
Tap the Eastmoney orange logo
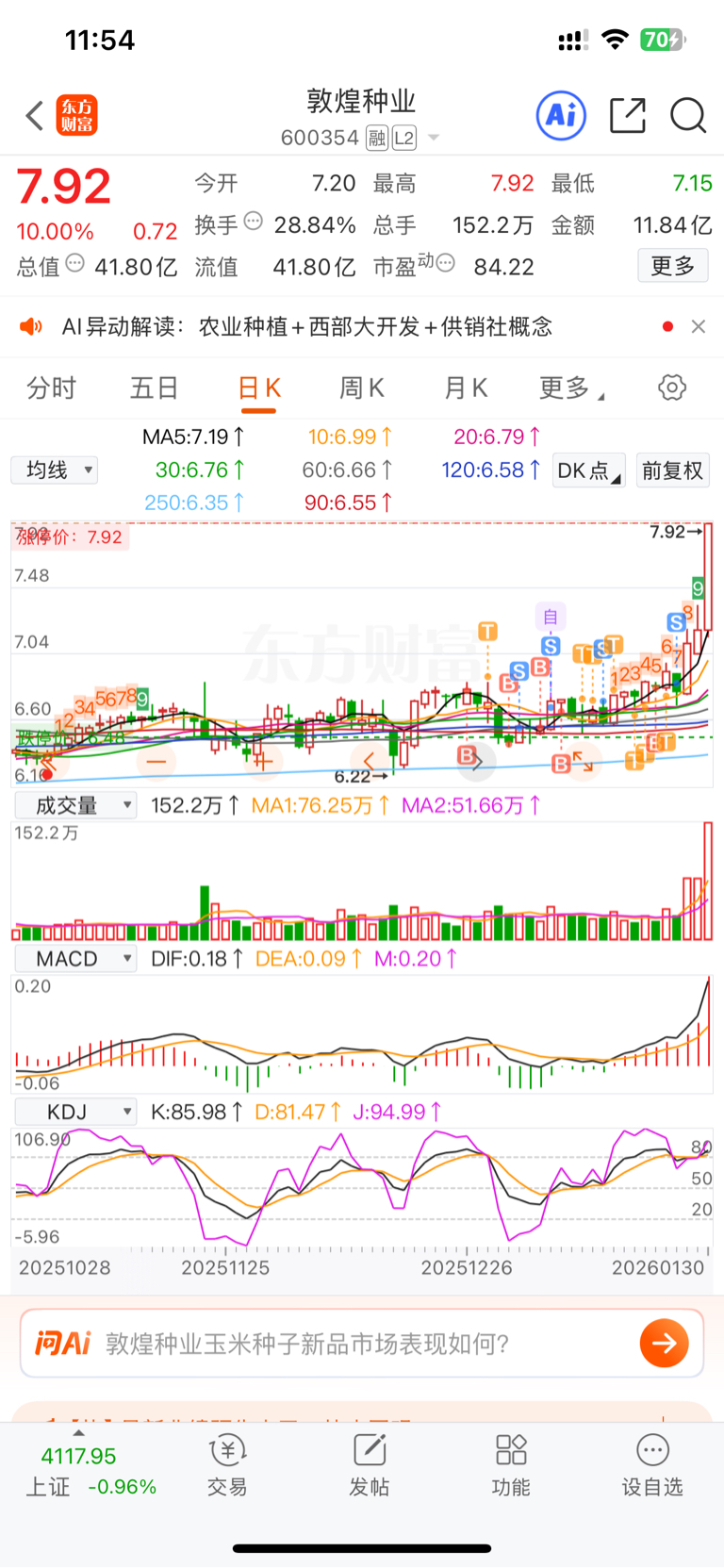click(76, 115)
